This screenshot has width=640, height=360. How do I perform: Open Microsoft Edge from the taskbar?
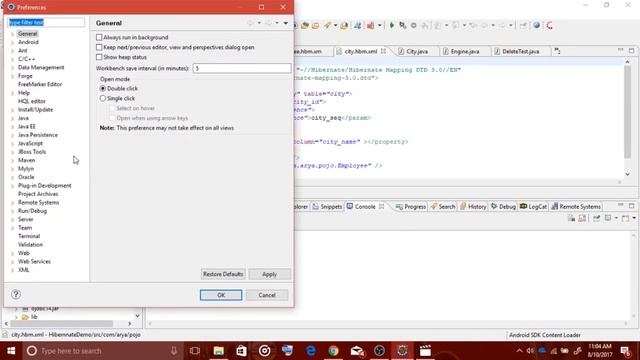click(311, 351)
